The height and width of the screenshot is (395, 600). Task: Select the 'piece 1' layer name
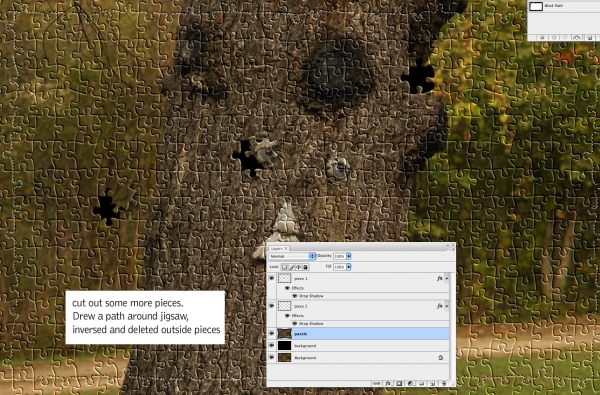(301, 279)
